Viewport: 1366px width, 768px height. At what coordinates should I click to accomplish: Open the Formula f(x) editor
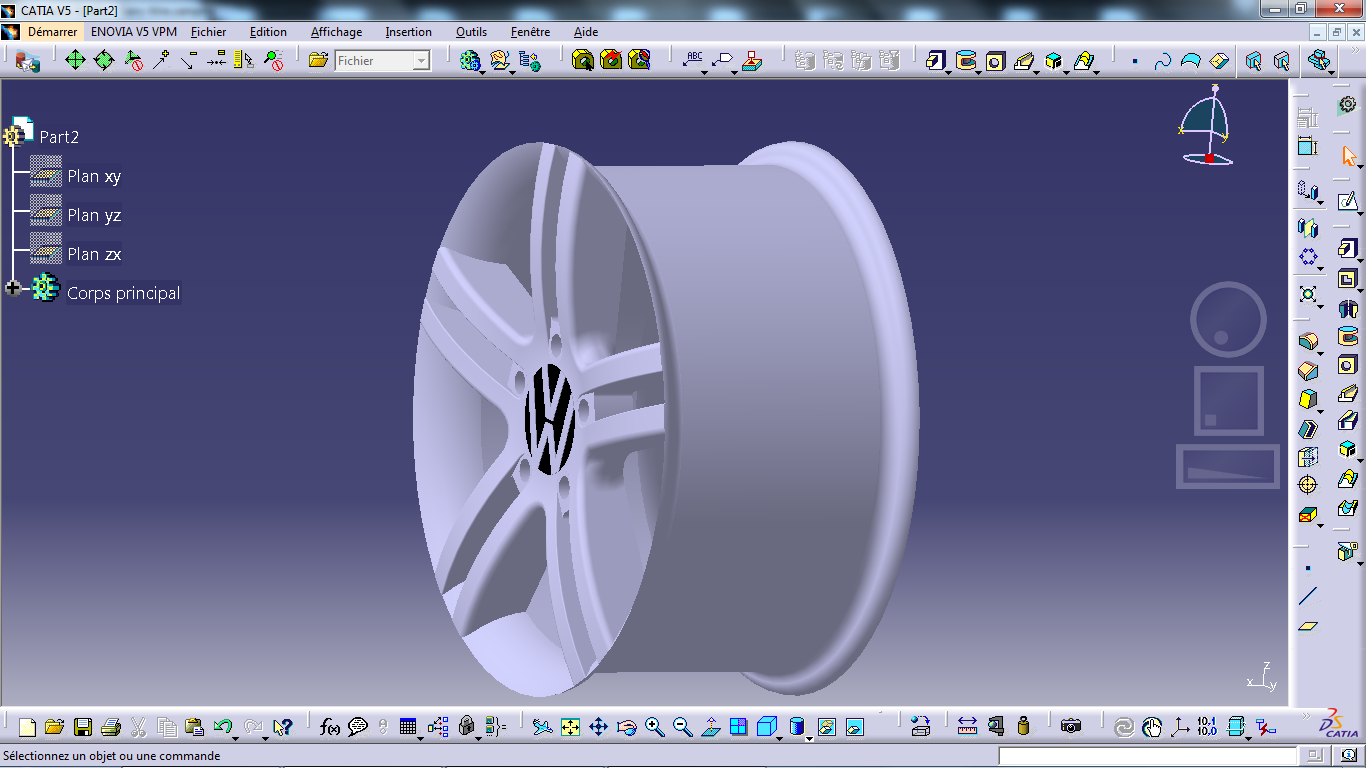(x=330, y=727)
